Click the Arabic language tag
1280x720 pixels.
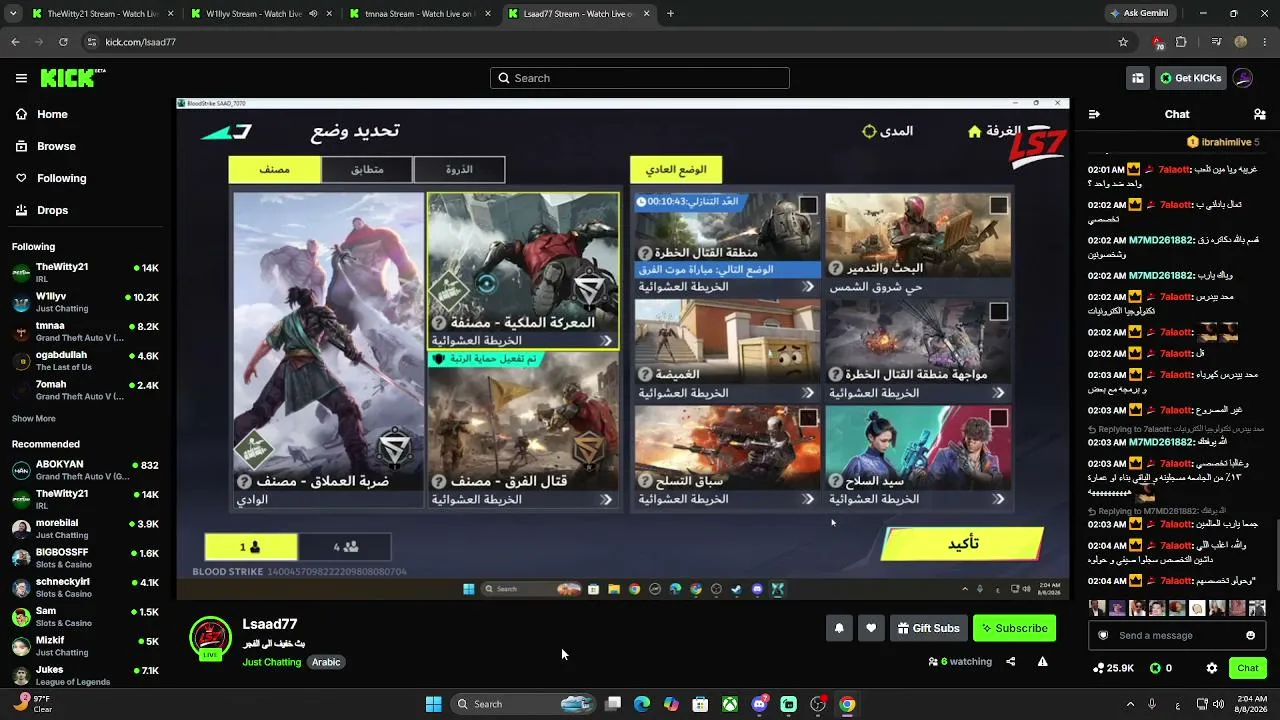[326, 662]
